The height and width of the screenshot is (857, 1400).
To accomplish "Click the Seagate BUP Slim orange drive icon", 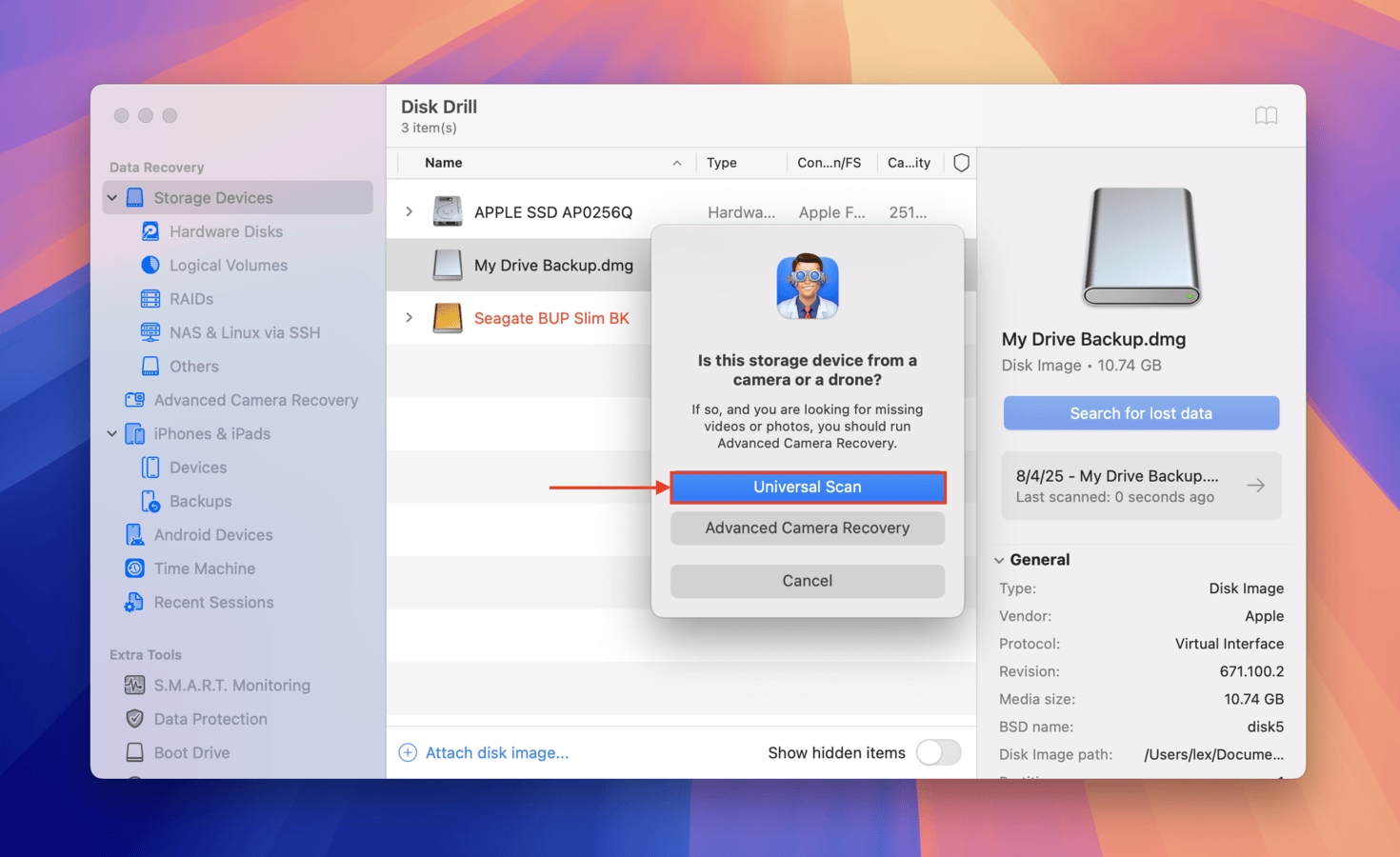I will pos(448,318).
